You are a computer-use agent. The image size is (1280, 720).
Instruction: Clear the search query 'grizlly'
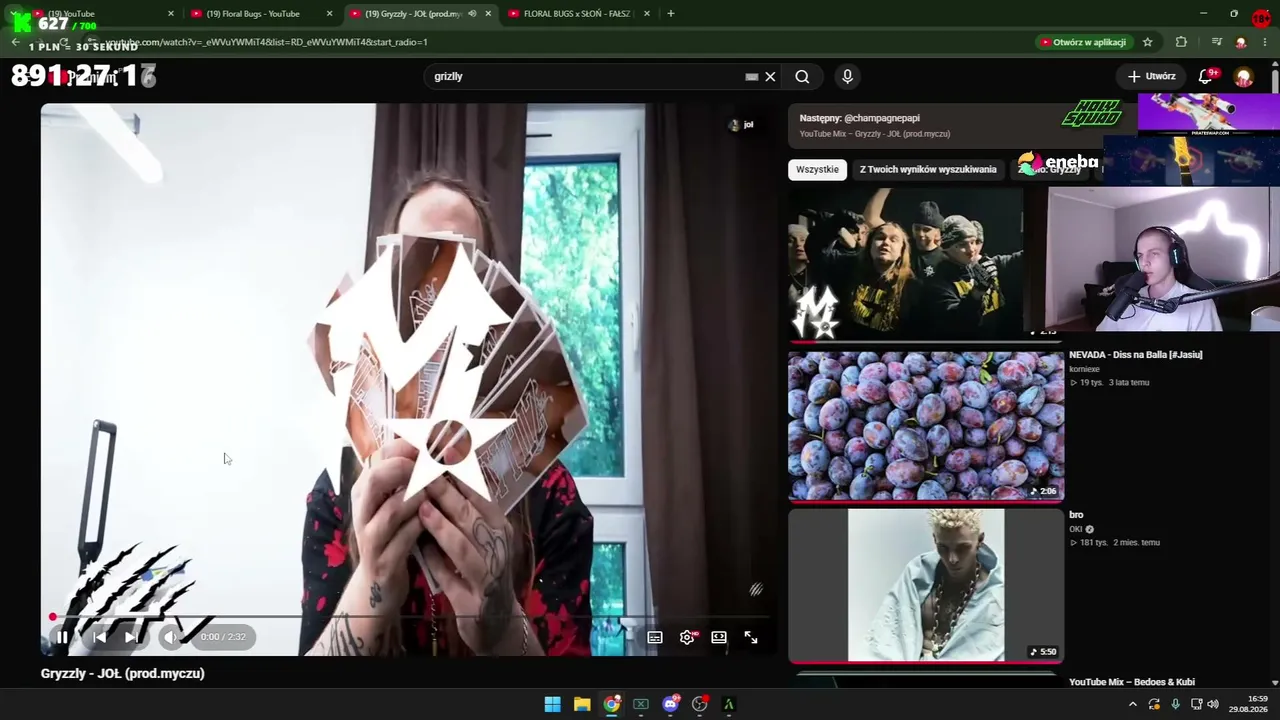point(770,76)
